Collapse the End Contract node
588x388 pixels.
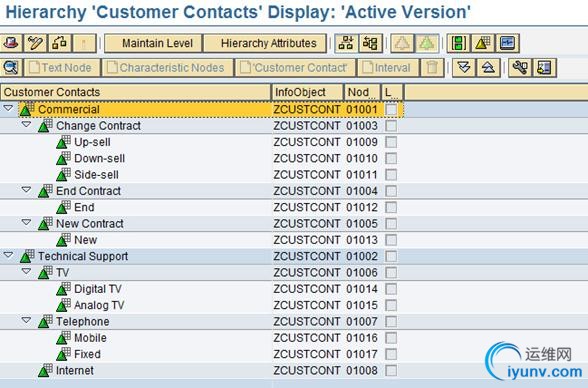tap(26, 189)
